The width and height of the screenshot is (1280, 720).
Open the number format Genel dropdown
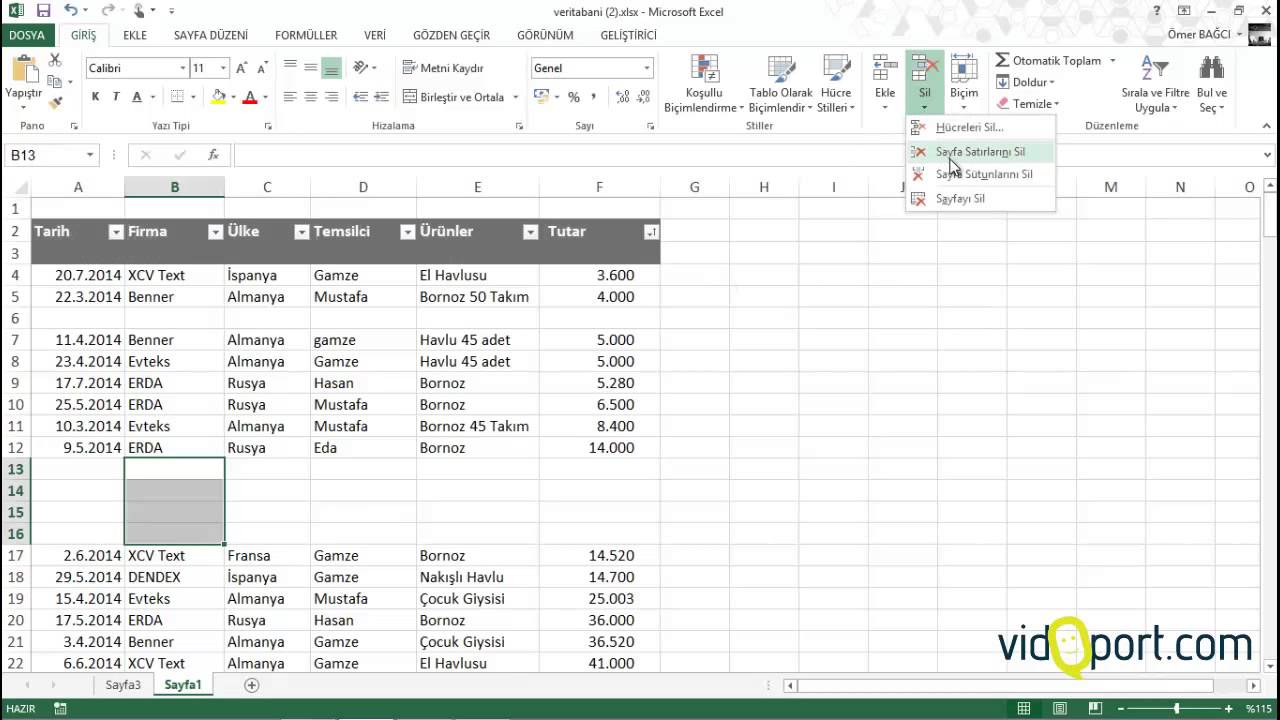647,68
